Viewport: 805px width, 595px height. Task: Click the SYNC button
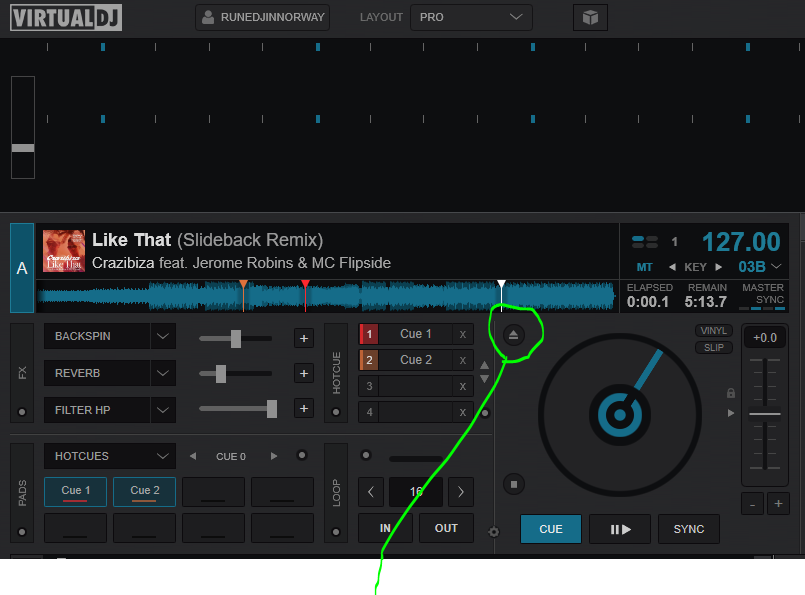pos(689,529)
